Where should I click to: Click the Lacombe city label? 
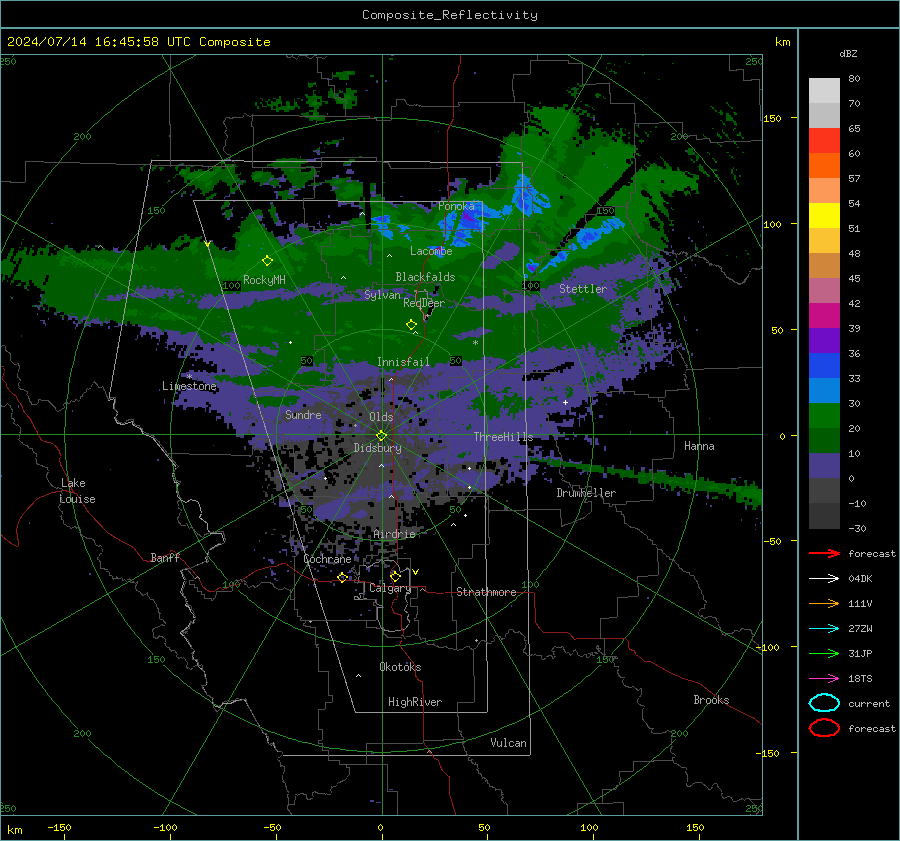point(431,251)
